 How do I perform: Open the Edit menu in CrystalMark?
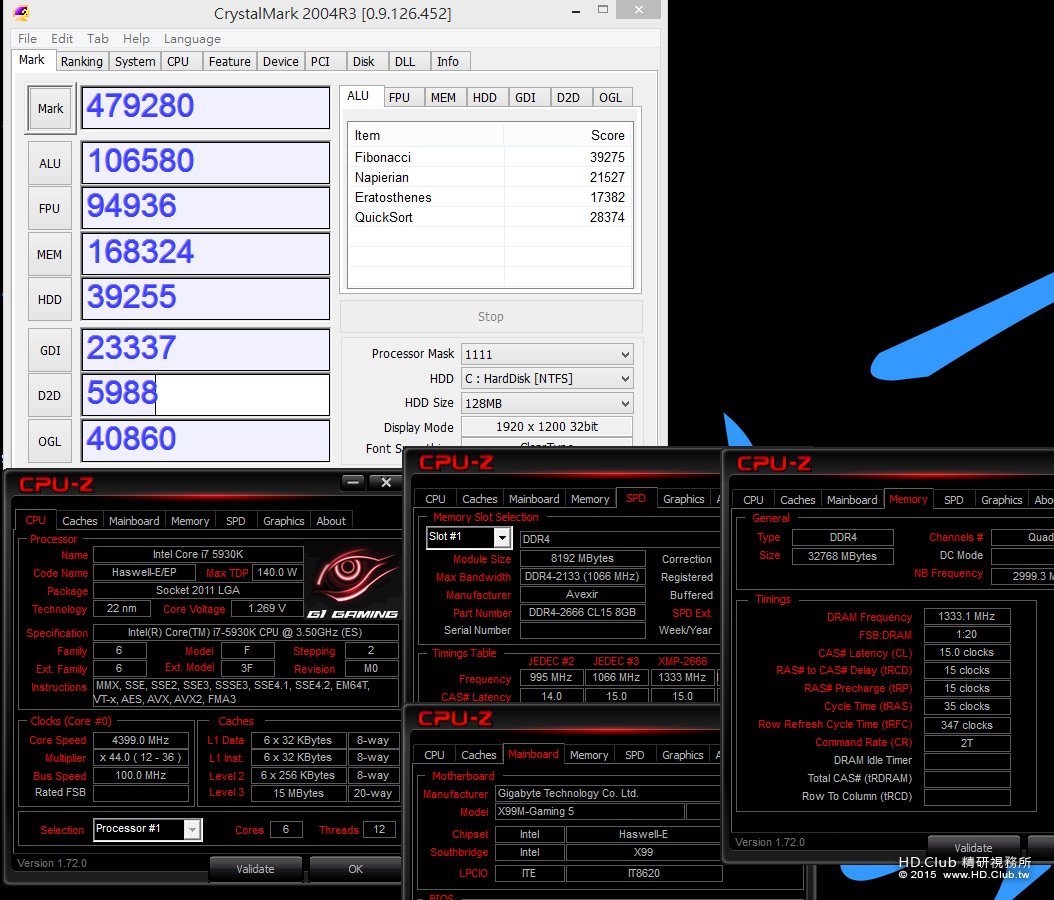[x=62, y=38]
